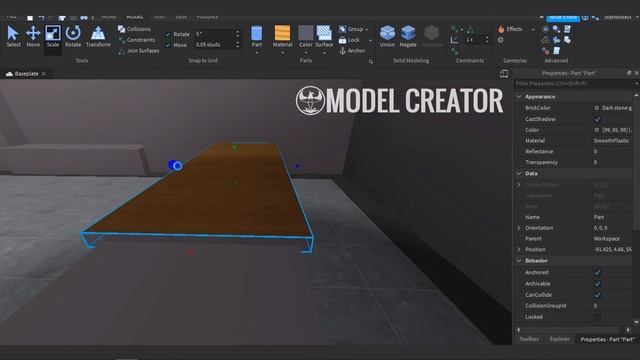Click the SmoothPlastic Material value
This screenshot has height=360, width=640.
click(611, 141)
